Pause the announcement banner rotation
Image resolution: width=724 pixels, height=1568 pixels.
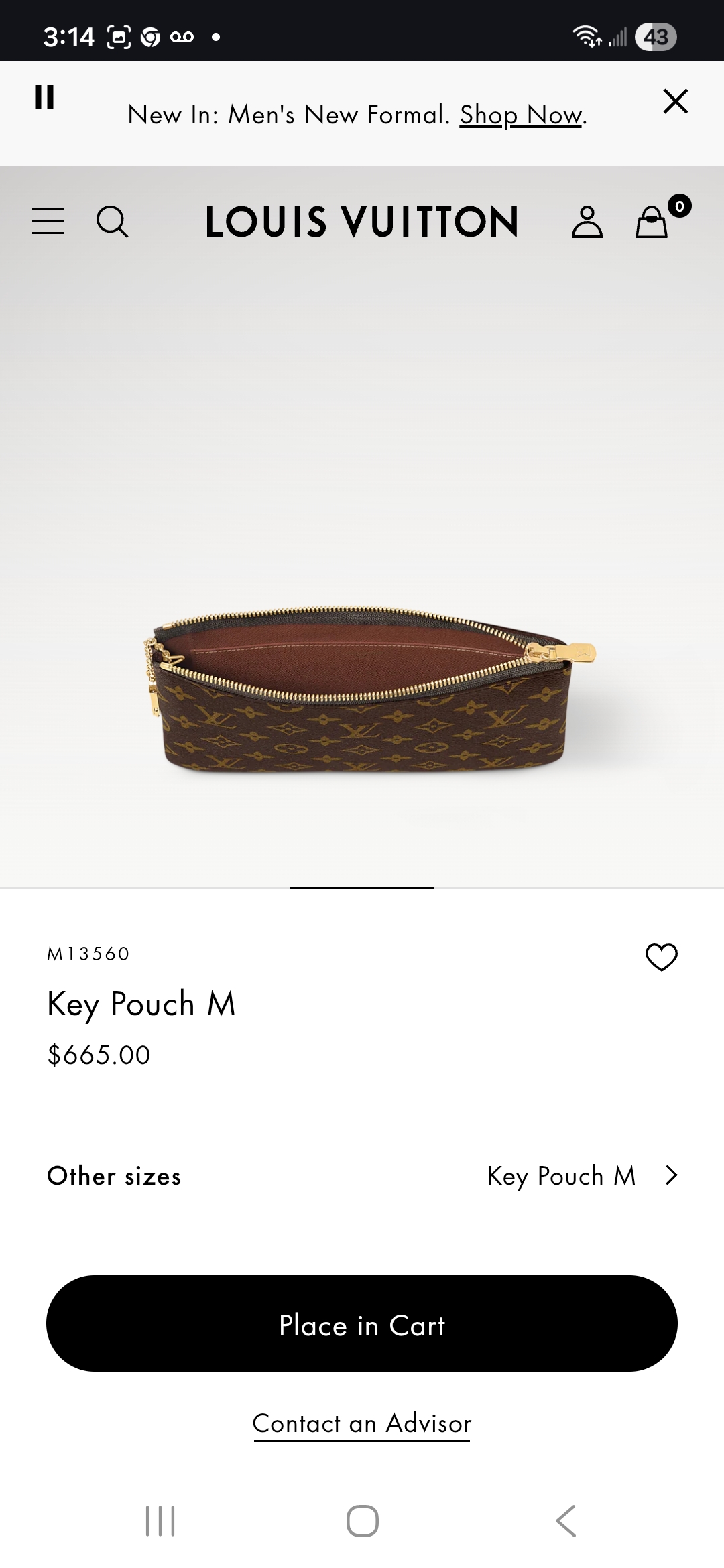click(44, 98)
